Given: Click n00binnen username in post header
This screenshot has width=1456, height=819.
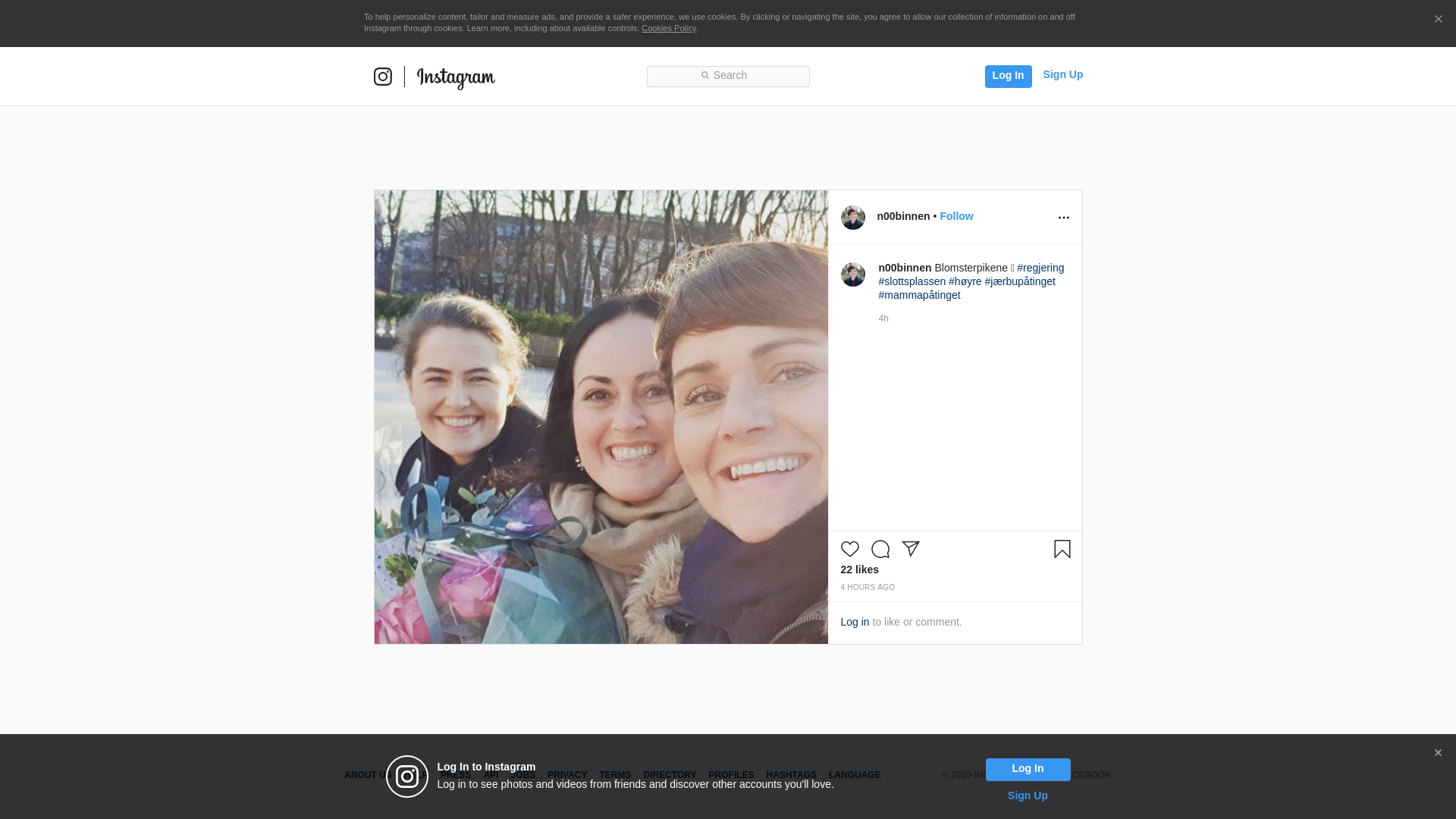Looking at the screenshot, I should (903, 216).
